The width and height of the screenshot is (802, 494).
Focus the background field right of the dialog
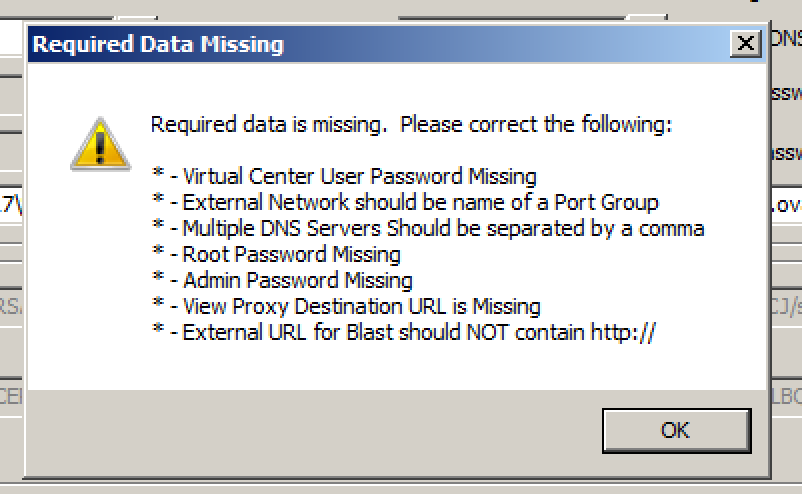coord(786,203)
